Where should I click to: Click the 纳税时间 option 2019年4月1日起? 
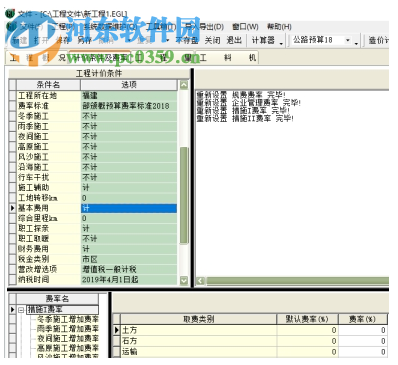[x=129, y=279]
